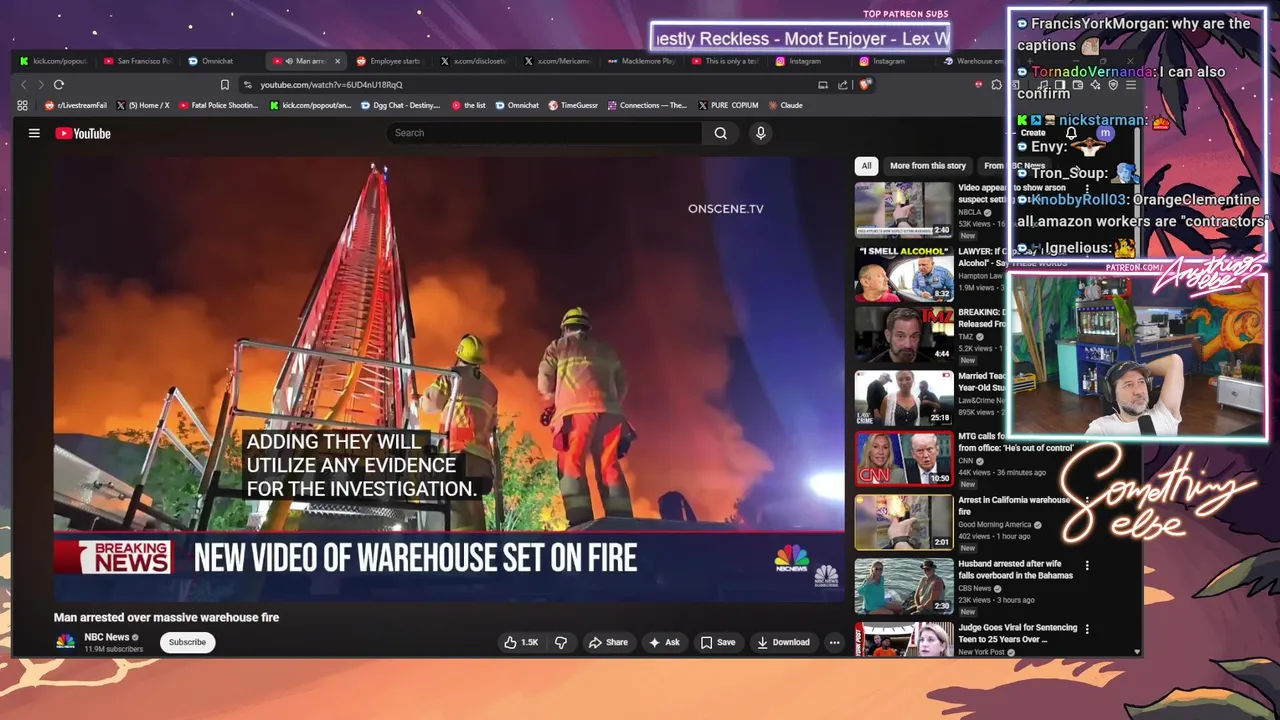The height and width of the screenshot is (720, 1280).
Task: Open the CNN 'MTG calls' video thumbnail
Action: coord(904,460)
